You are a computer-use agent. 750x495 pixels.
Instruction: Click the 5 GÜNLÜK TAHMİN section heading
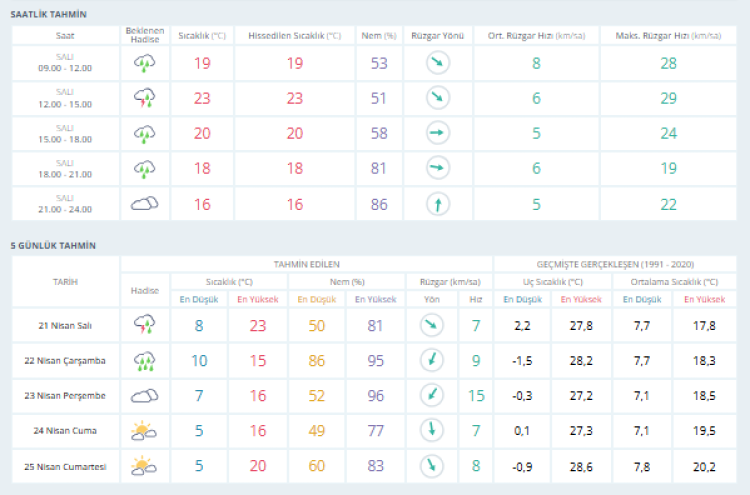[x=53, y=245]
